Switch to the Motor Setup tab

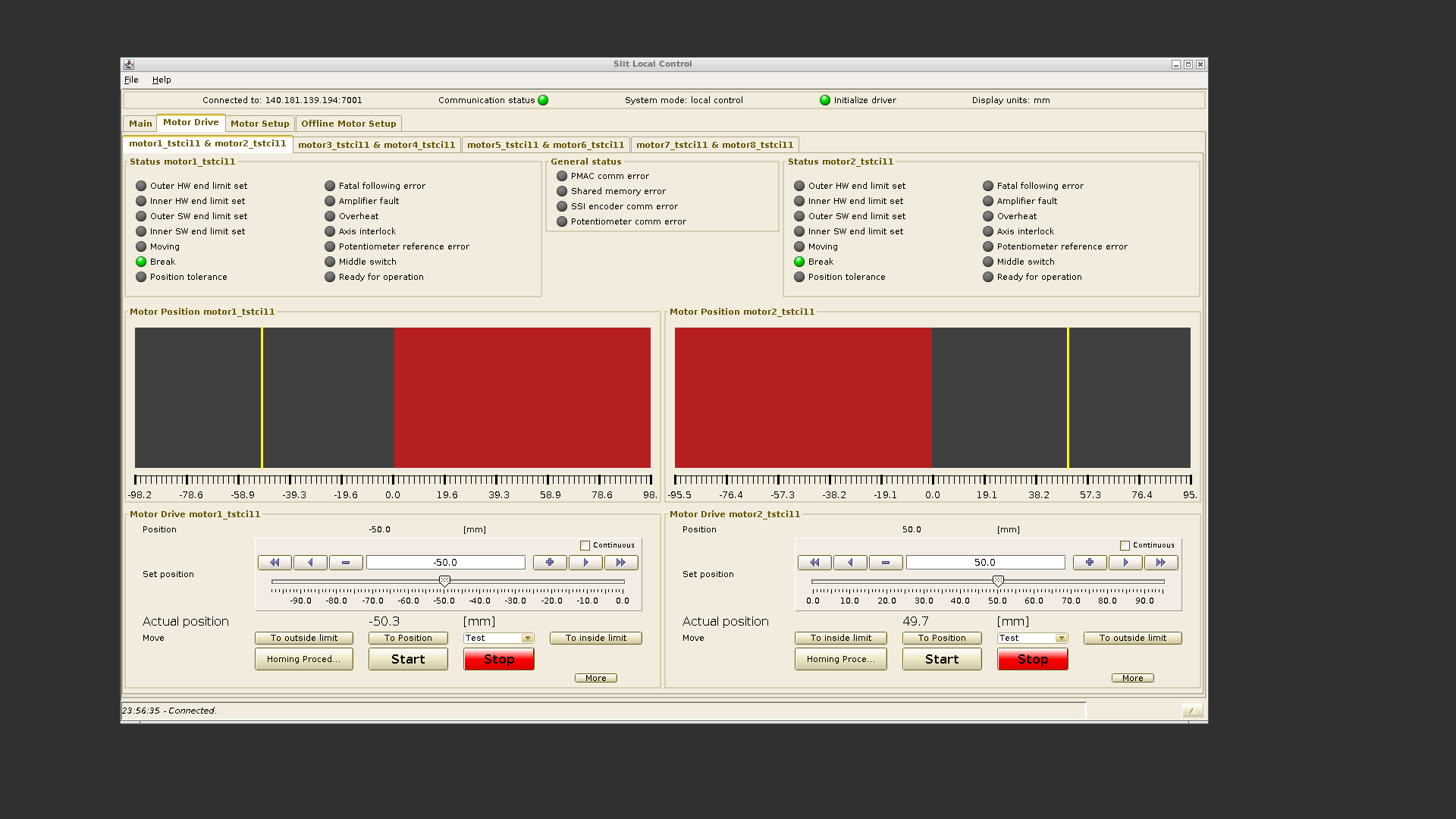click(x=260, y=124)
